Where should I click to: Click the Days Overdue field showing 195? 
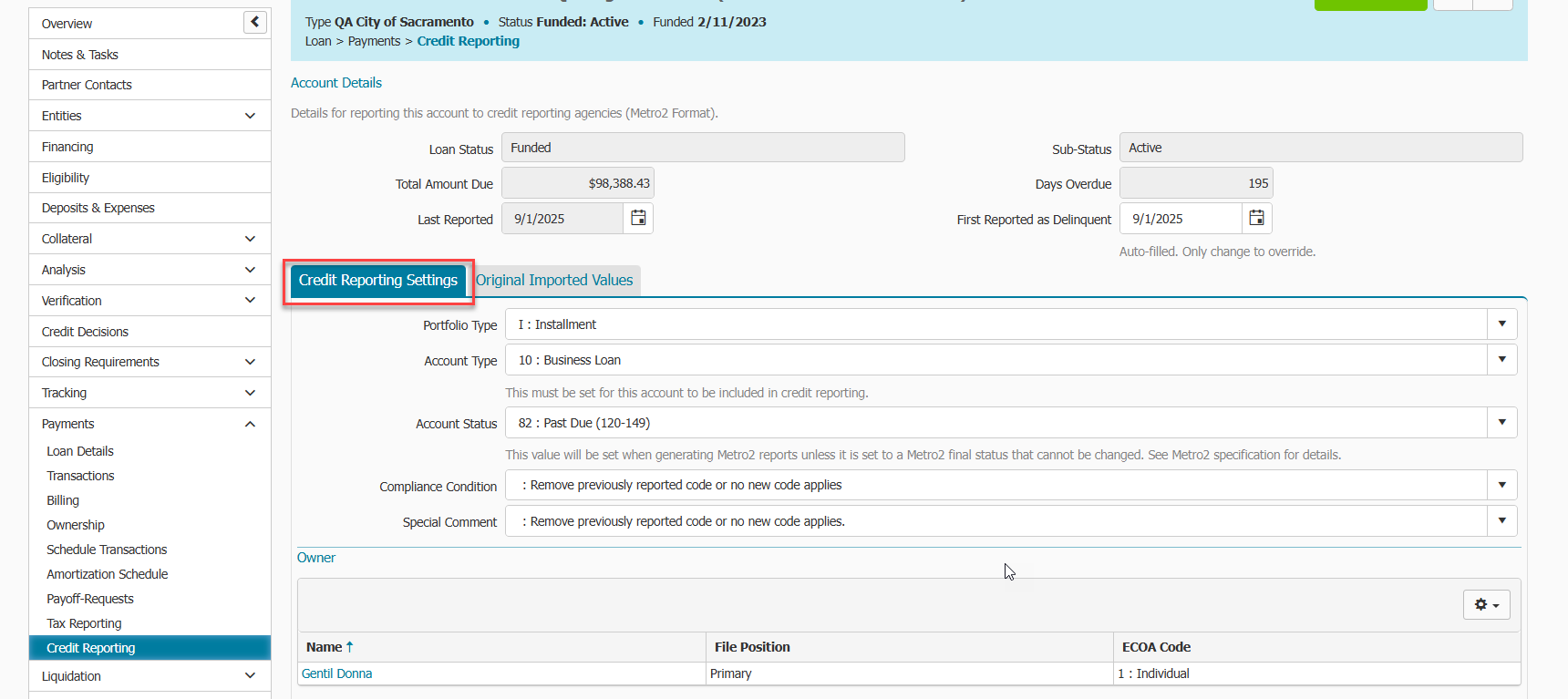[1196, 183]
